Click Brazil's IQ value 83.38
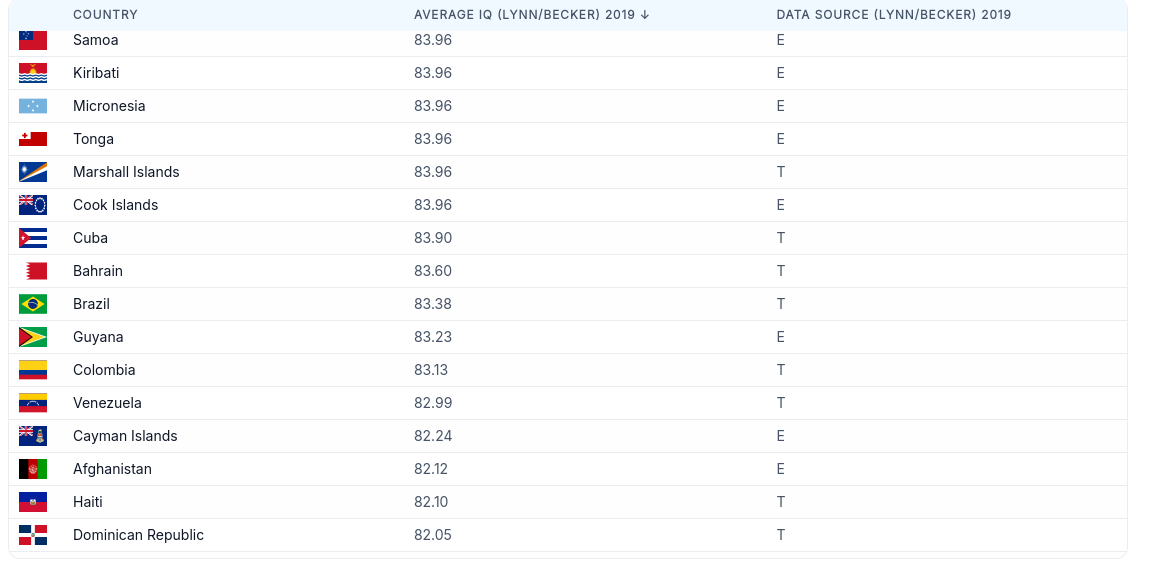 pyautogui.click(x=432, y=304)
